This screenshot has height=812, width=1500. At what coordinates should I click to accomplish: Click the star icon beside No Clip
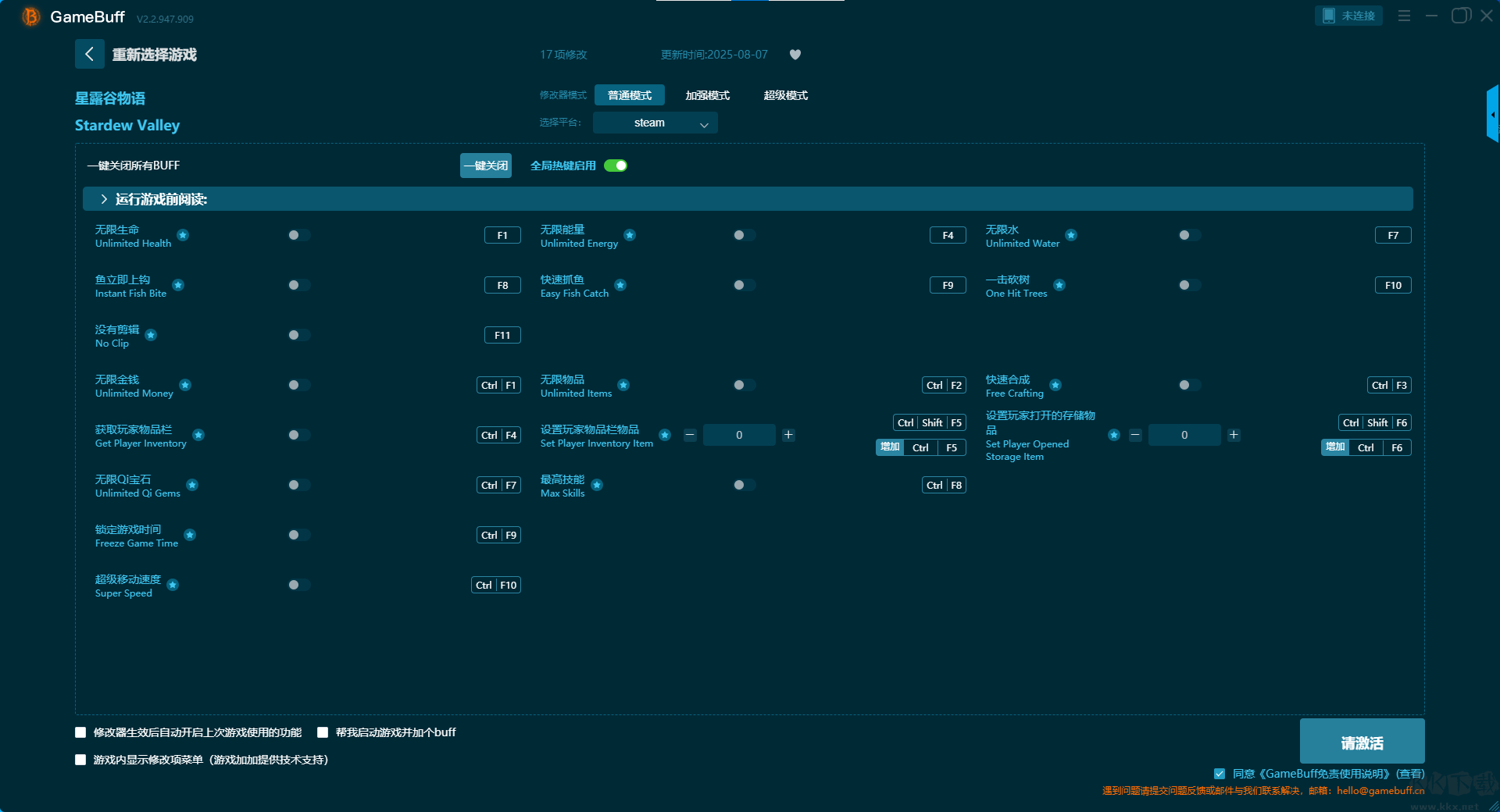pyautogui.click(x=151, y=335)
